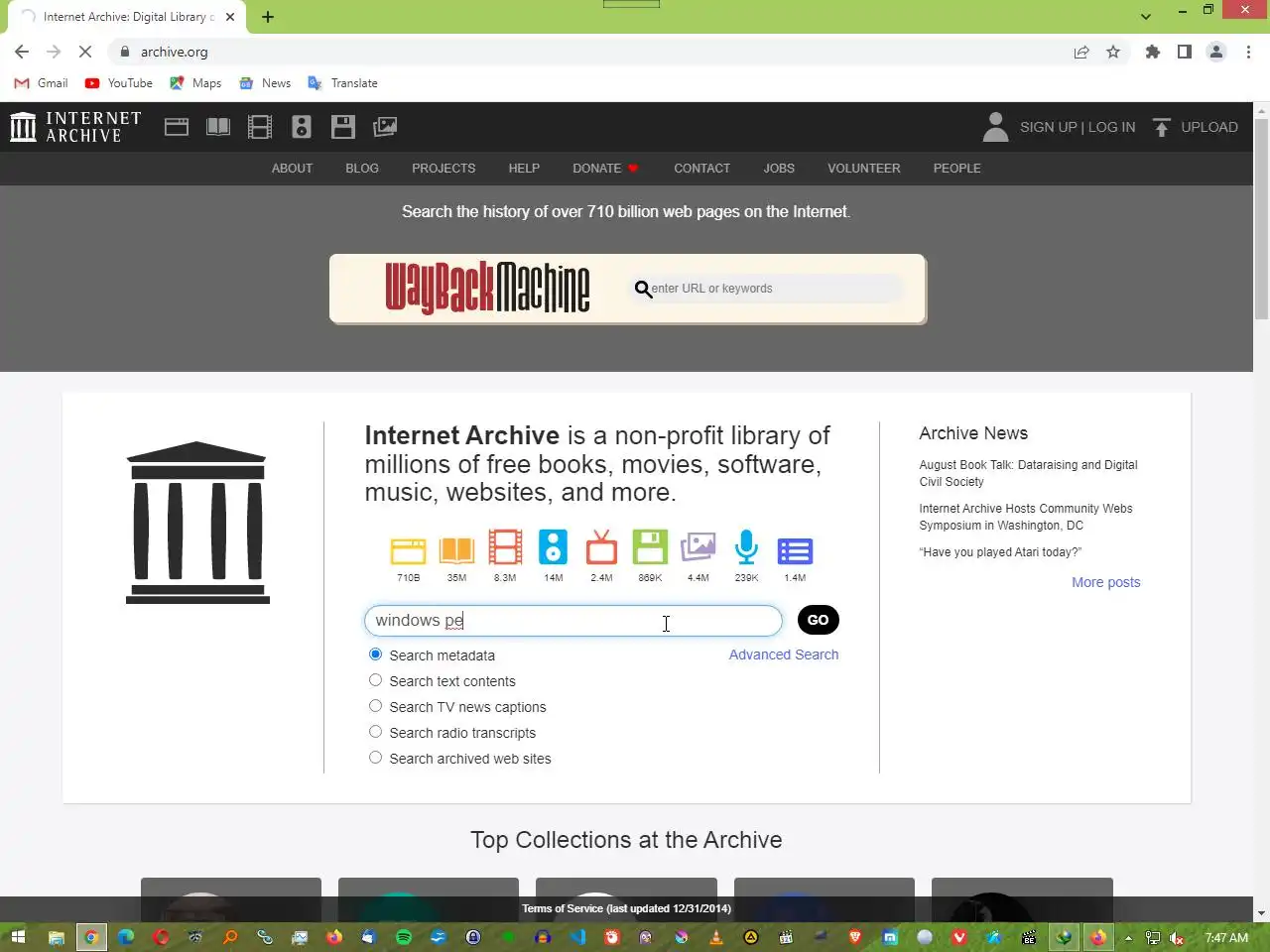The width and height of the screenshot is (1270, 952).
Task: Select Search radio transcripts option
Action: tap(375, 732)
